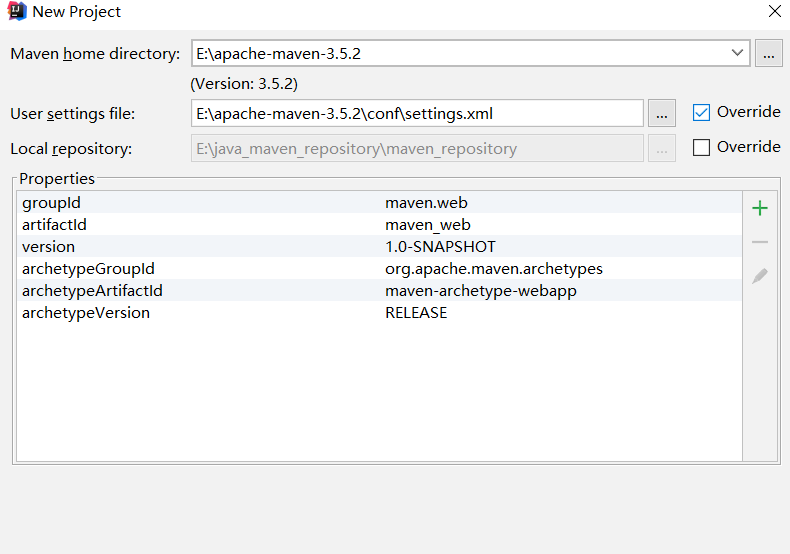Select the archetypeVersion property row
The image size is (790, 554).
click(x=379, y=313)
